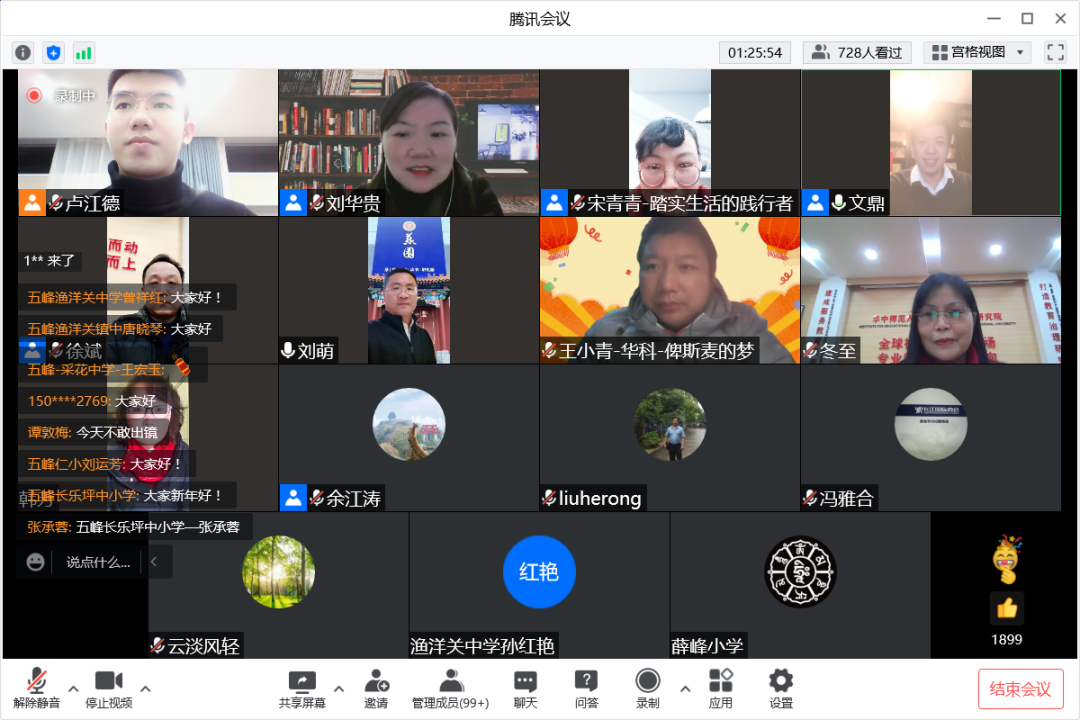The image size is (1080, 720).
Task: Open 宫格视图 layout dropdown
Action: pyautogui.click(x=976, y=52)
